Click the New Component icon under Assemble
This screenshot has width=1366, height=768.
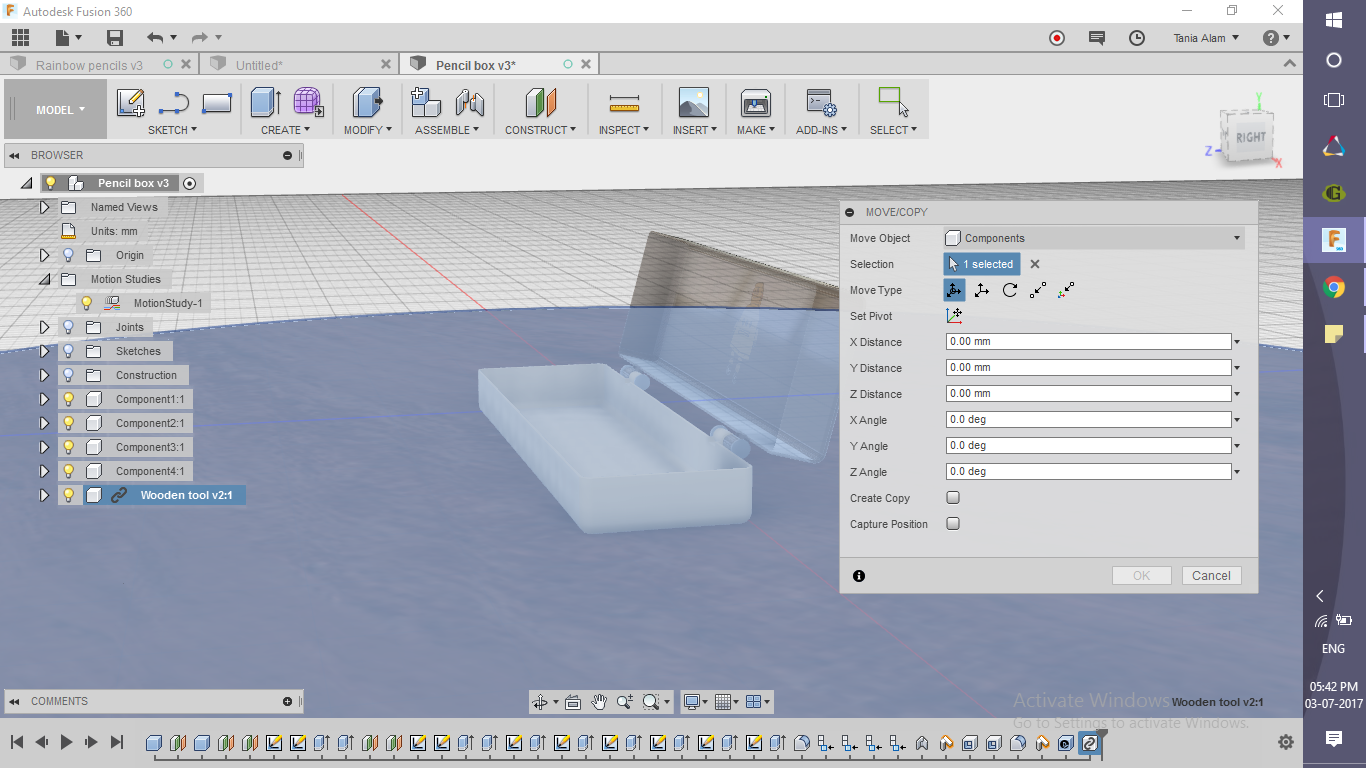[x=426, y=103]
